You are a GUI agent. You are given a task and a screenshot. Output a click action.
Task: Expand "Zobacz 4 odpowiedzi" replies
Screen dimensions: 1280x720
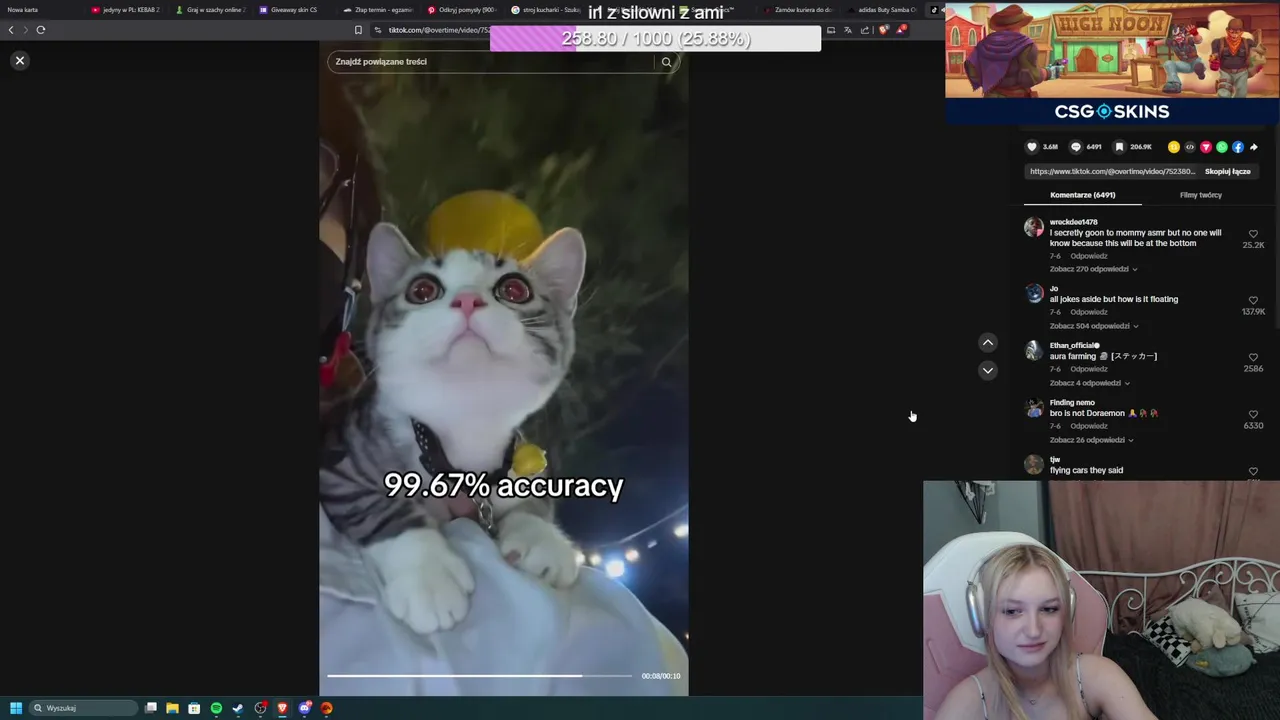coord(1089,383)
